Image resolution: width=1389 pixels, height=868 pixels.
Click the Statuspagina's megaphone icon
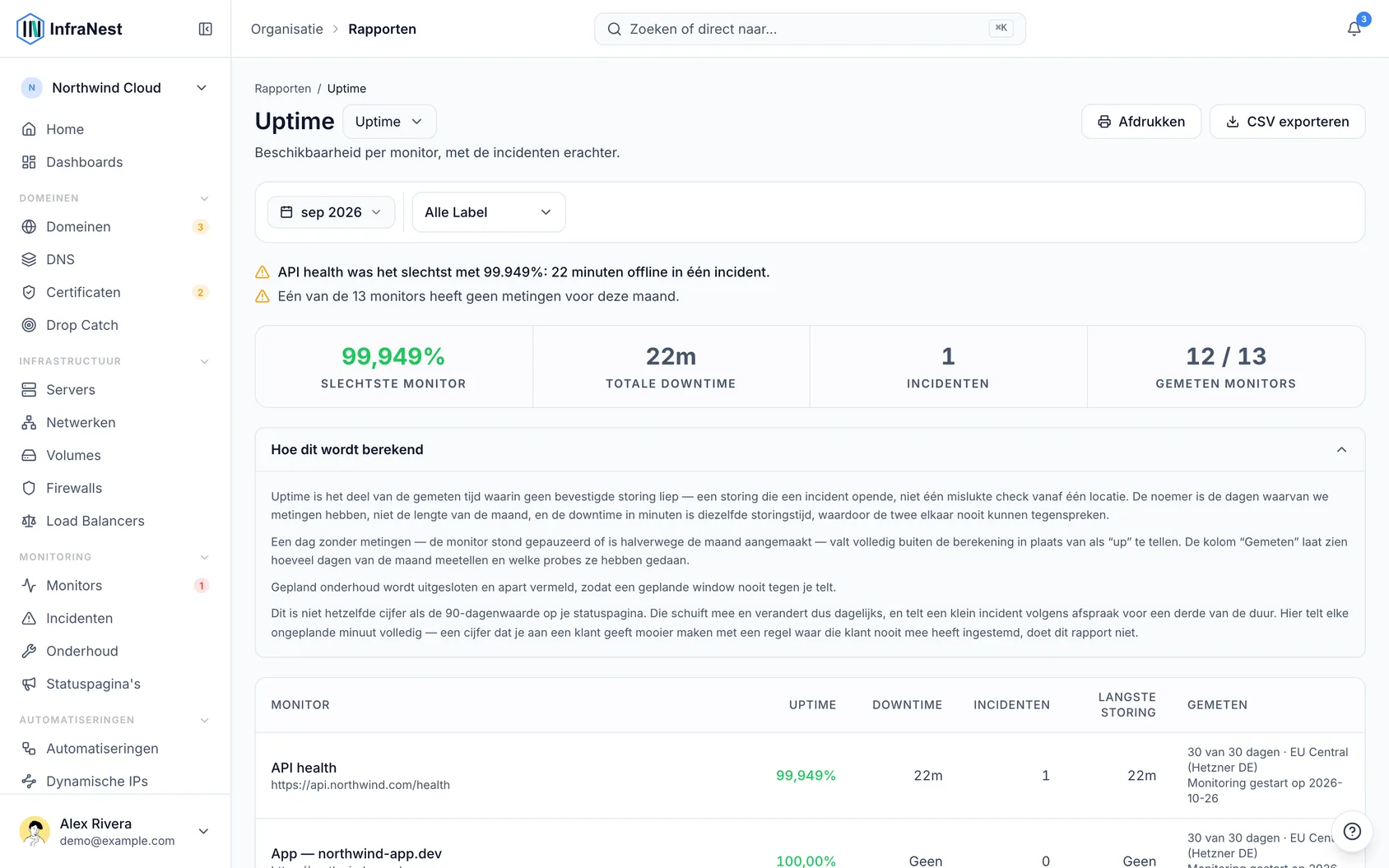tap(29, 684)
